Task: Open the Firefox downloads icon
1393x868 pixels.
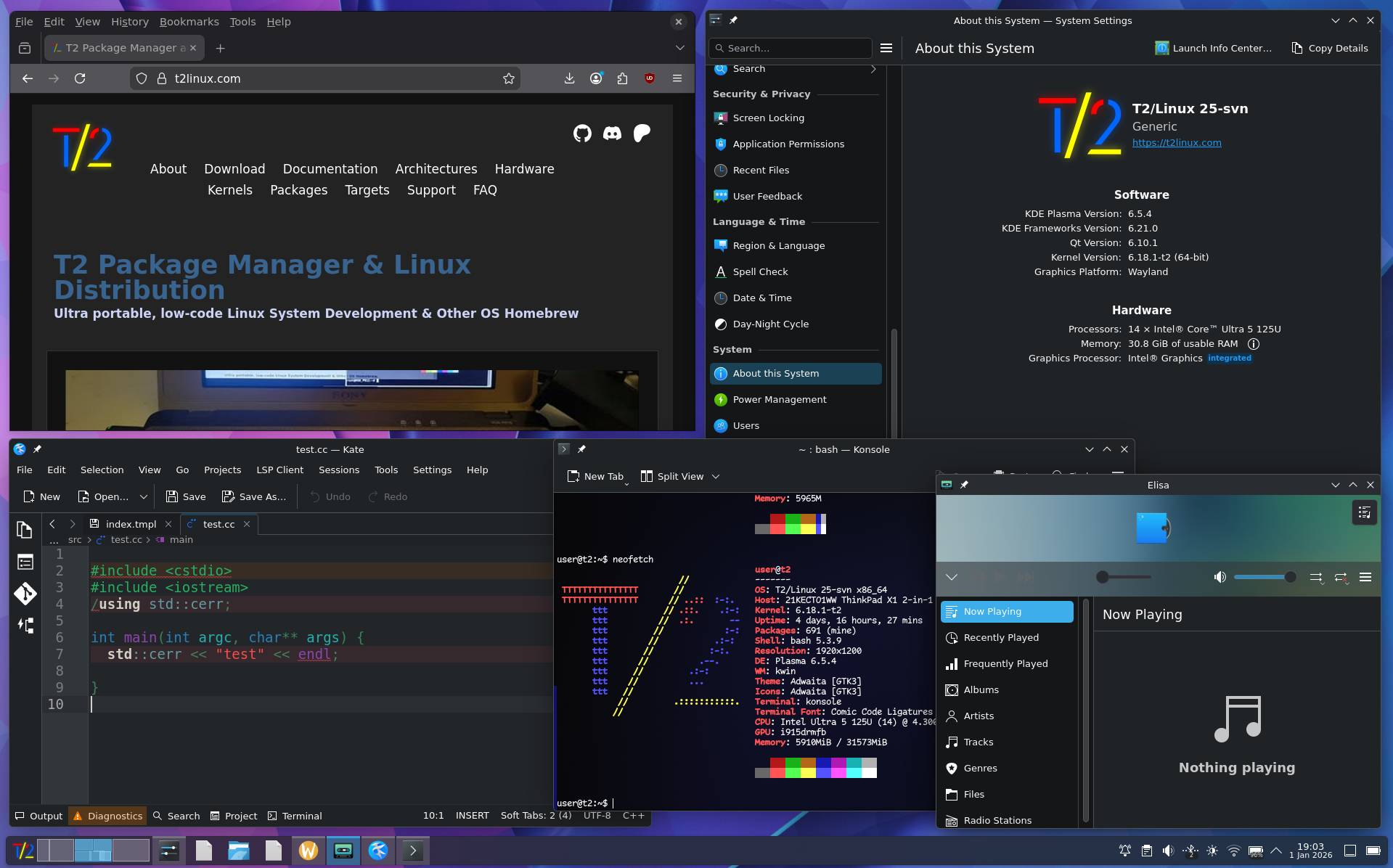Action: [569, 78]
